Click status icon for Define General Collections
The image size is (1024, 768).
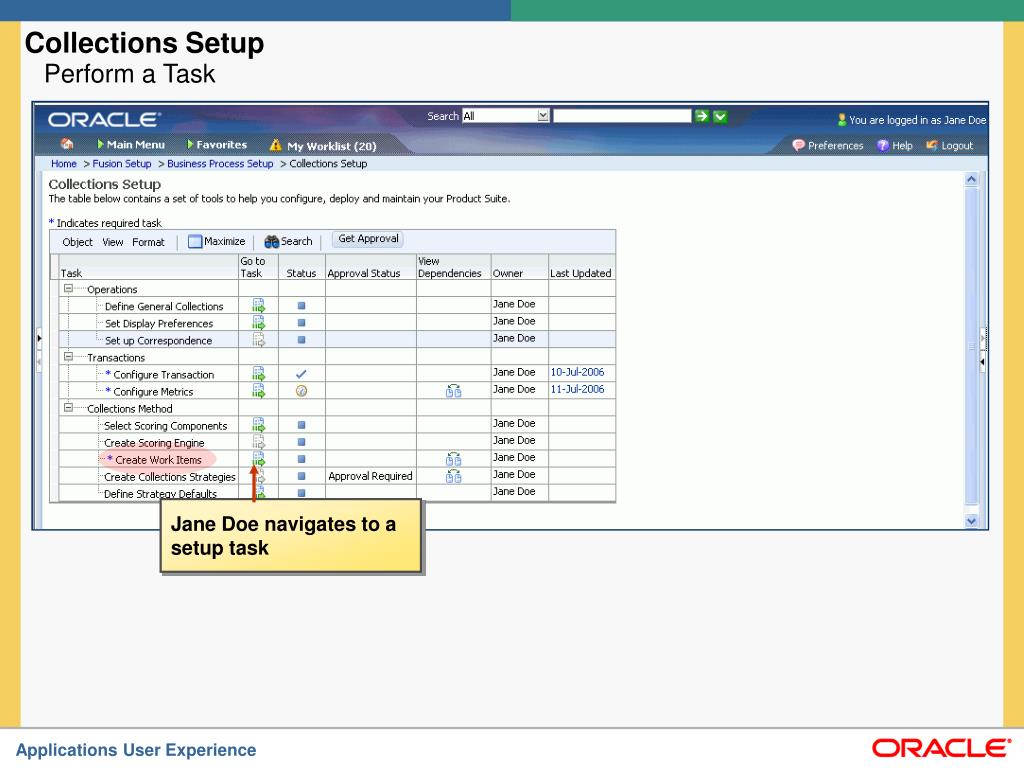[x=301, y=305]
